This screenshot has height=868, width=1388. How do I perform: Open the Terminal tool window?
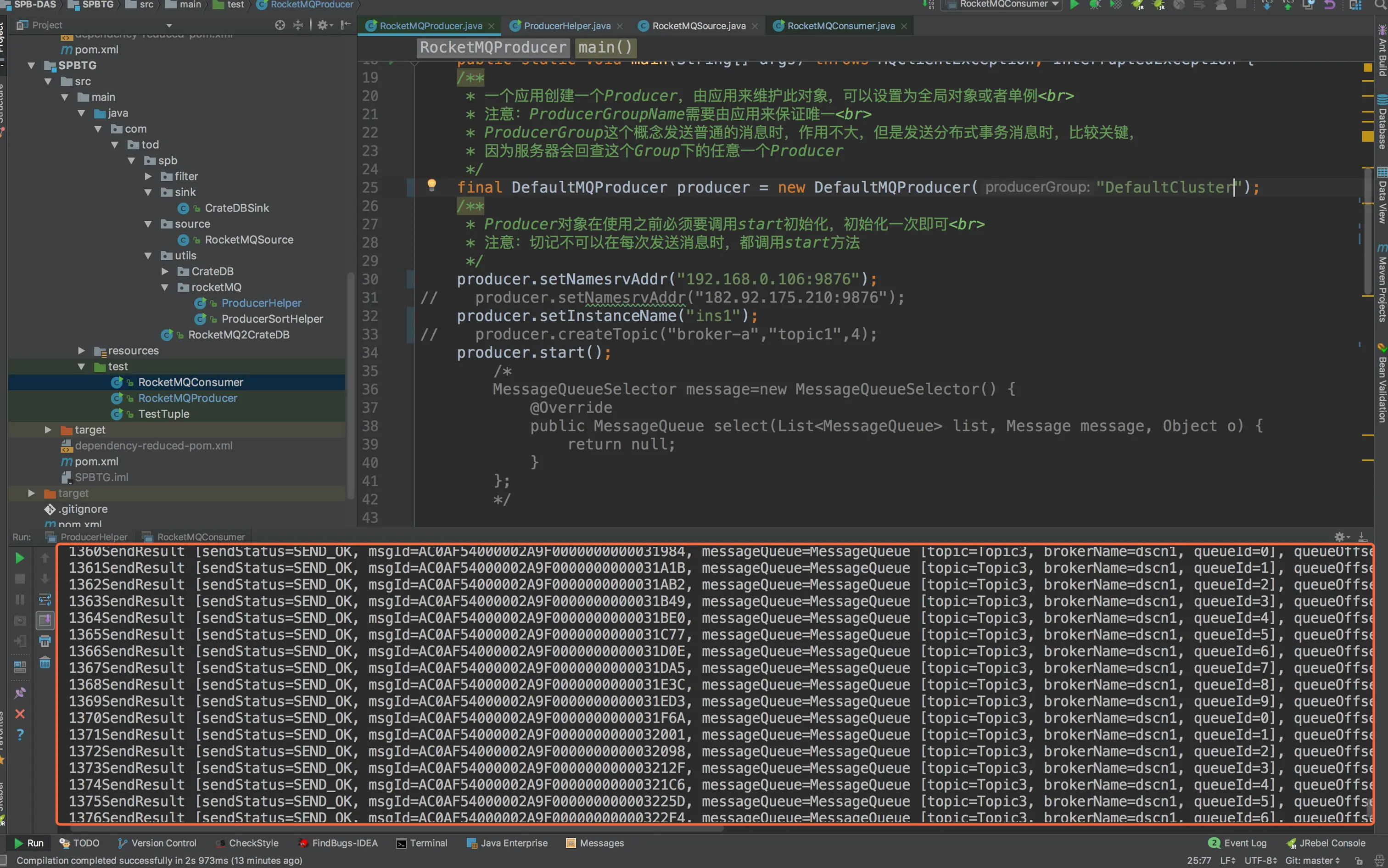point(422,843)
